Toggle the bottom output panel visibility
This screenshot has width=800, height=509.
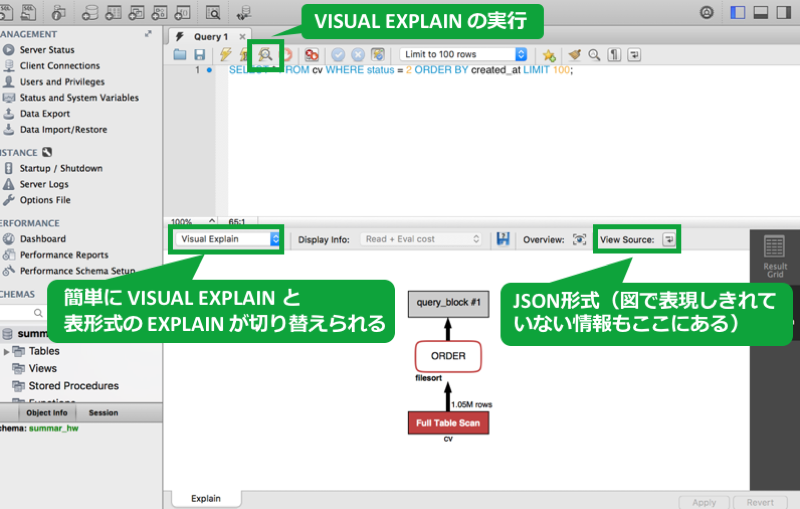[x=760, y=13]
